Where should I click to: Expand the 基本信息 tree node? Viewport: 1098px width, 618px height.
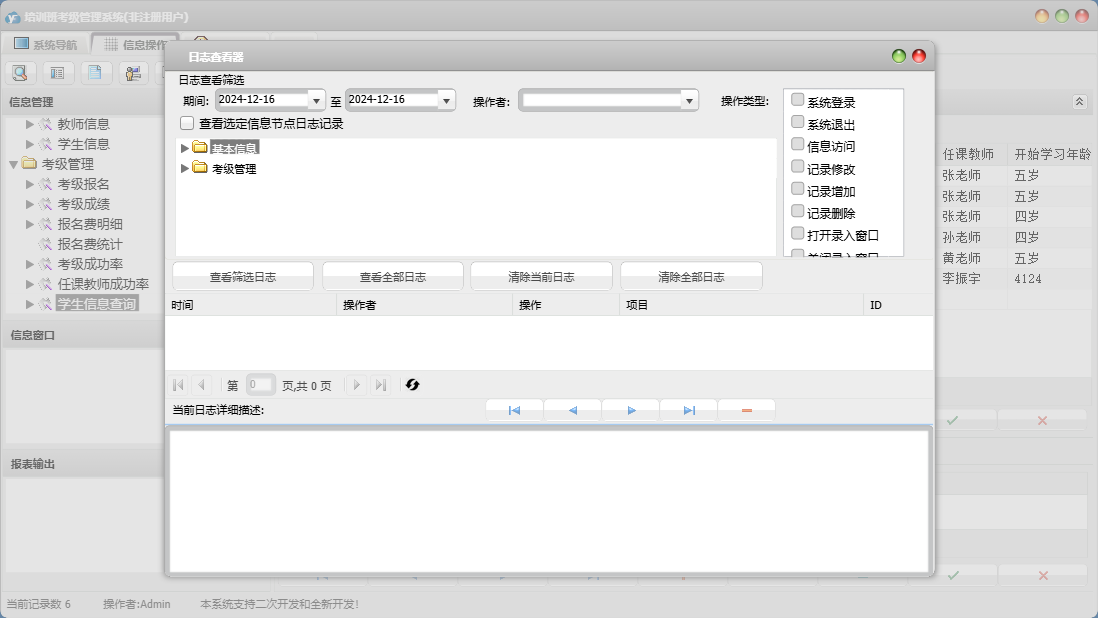184,148
